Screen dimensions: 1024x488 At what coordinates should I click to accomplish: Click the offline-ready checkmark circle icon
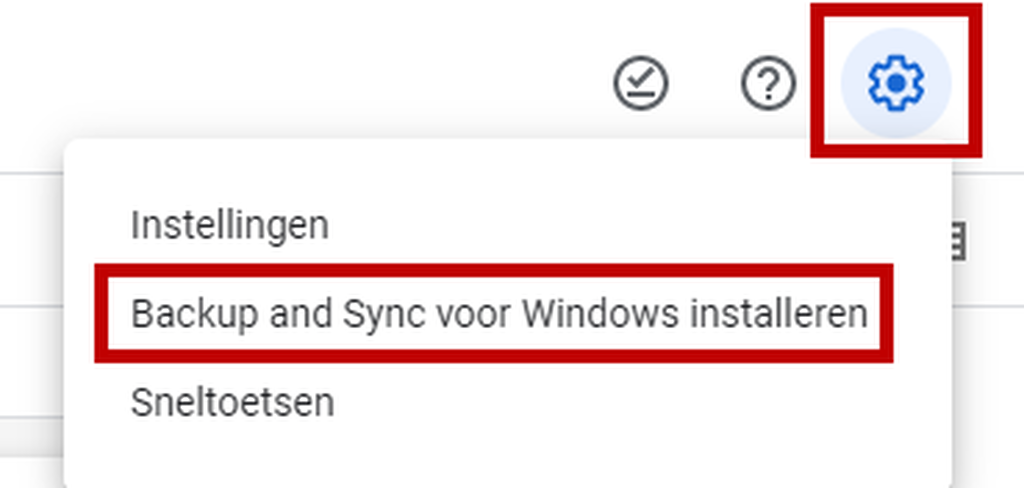click(x=640, y=83)
